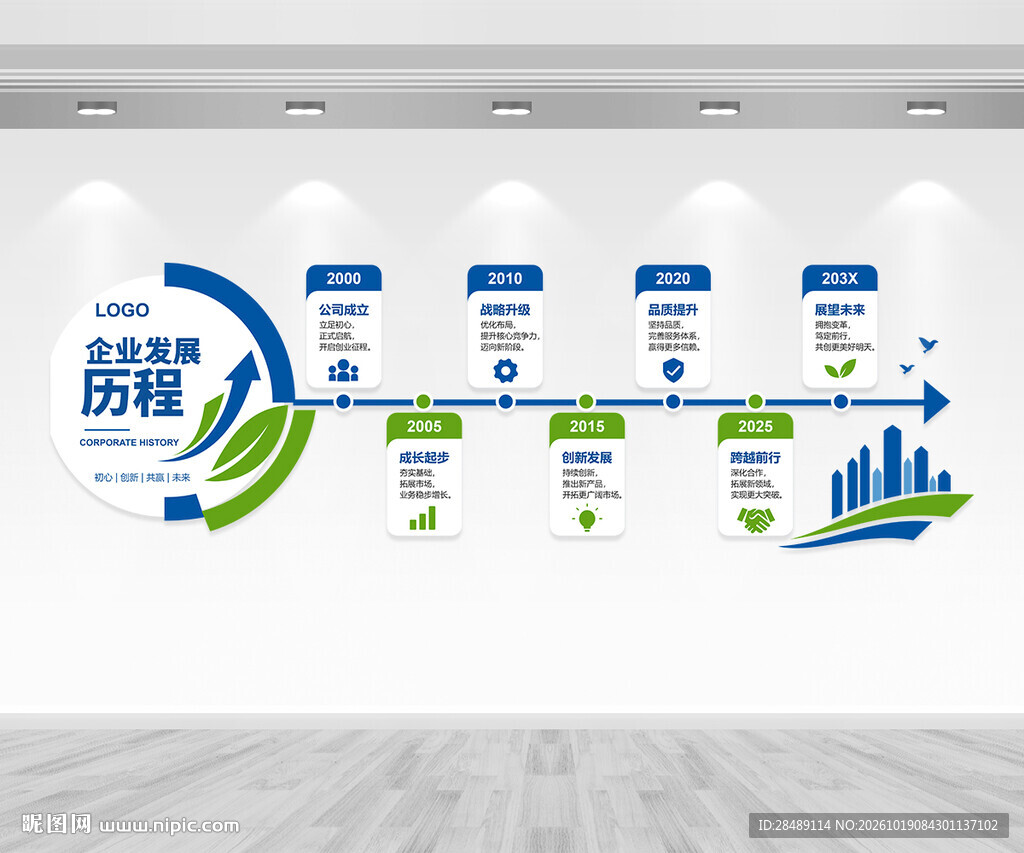The image size is (1024, 853).
Task: Click the "共赢" slogan word
Action: tap(155, 477)
